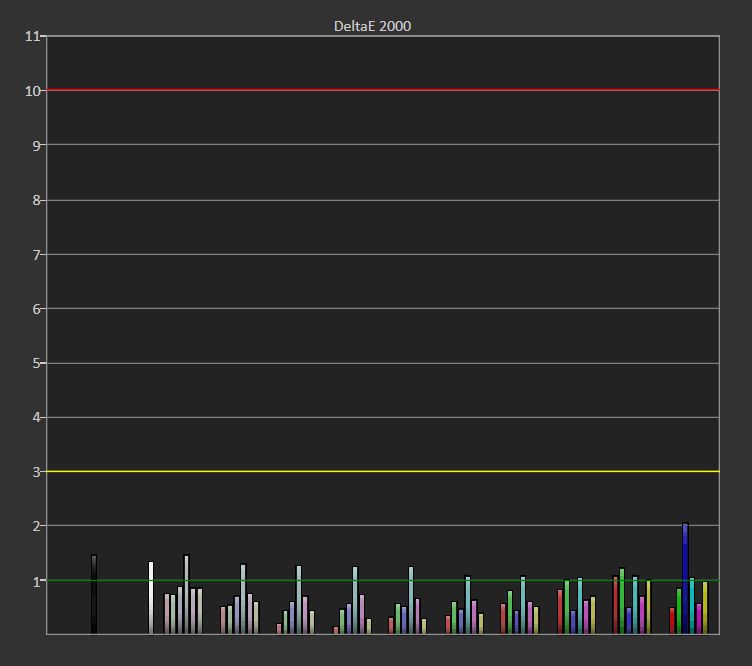Click the green threshold line at 1
Viewport: 752px width, 666px height.
tap(383, 581)
